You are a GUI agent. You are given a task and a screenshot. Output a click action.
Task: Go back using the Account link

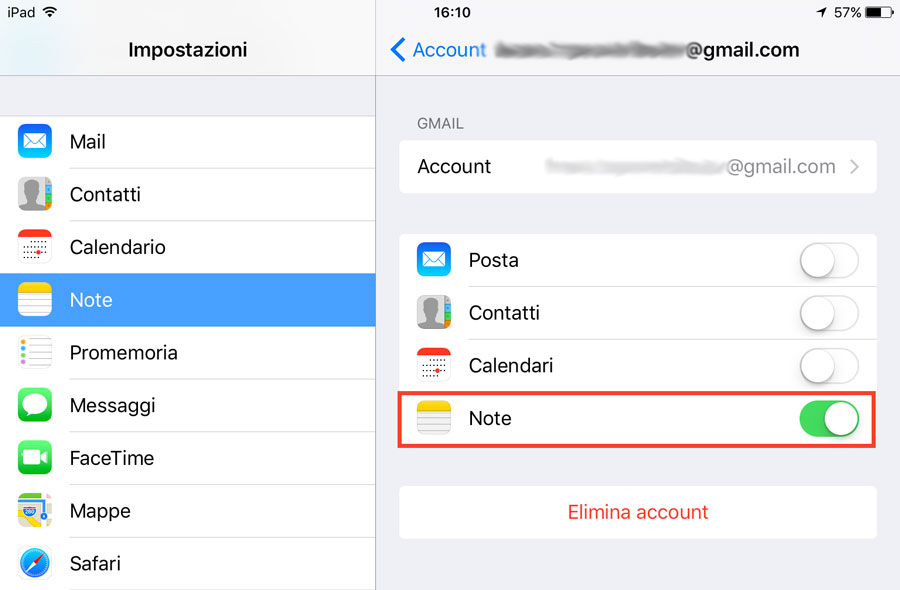click(x=448, y=49)
